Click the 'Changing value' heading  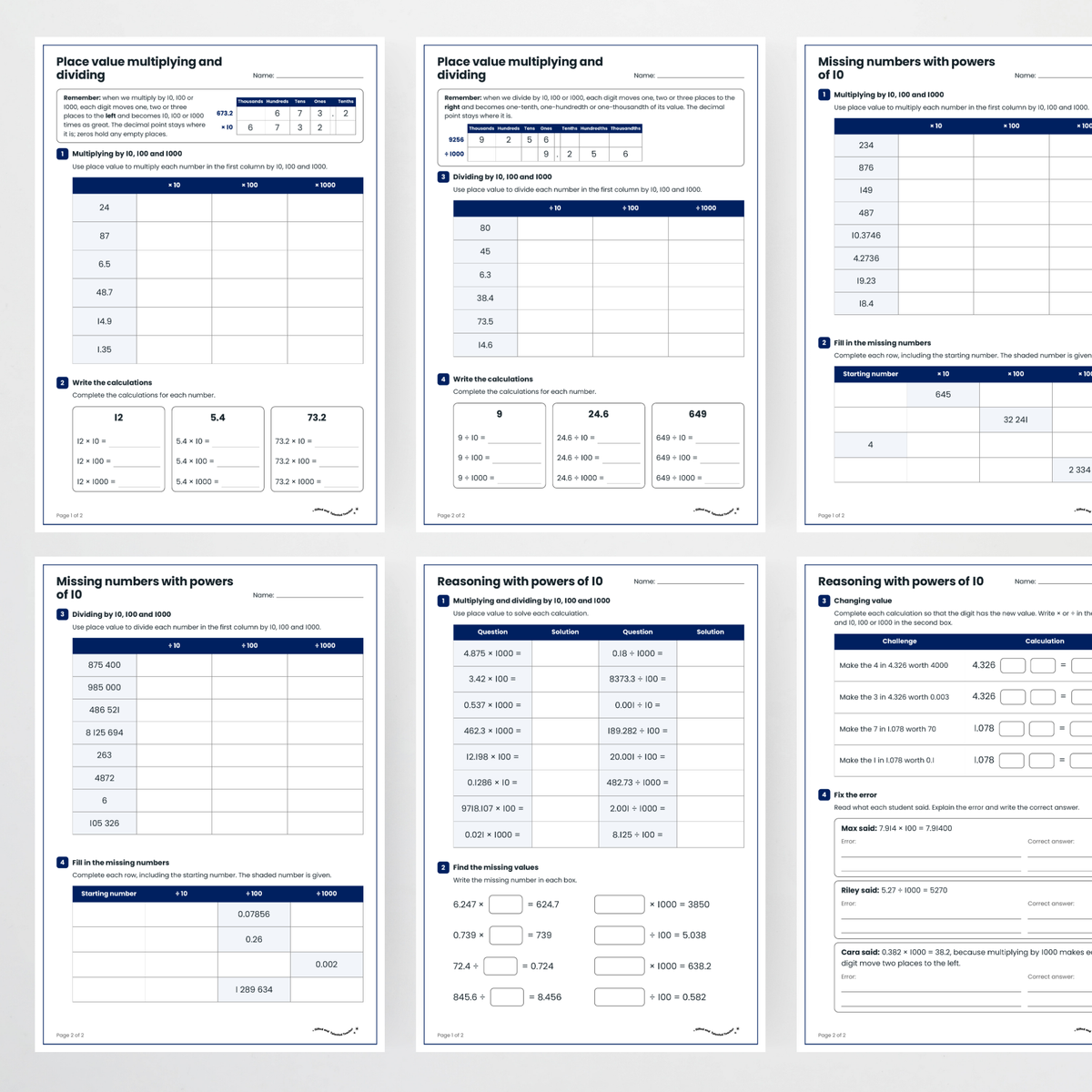[863, 601]
